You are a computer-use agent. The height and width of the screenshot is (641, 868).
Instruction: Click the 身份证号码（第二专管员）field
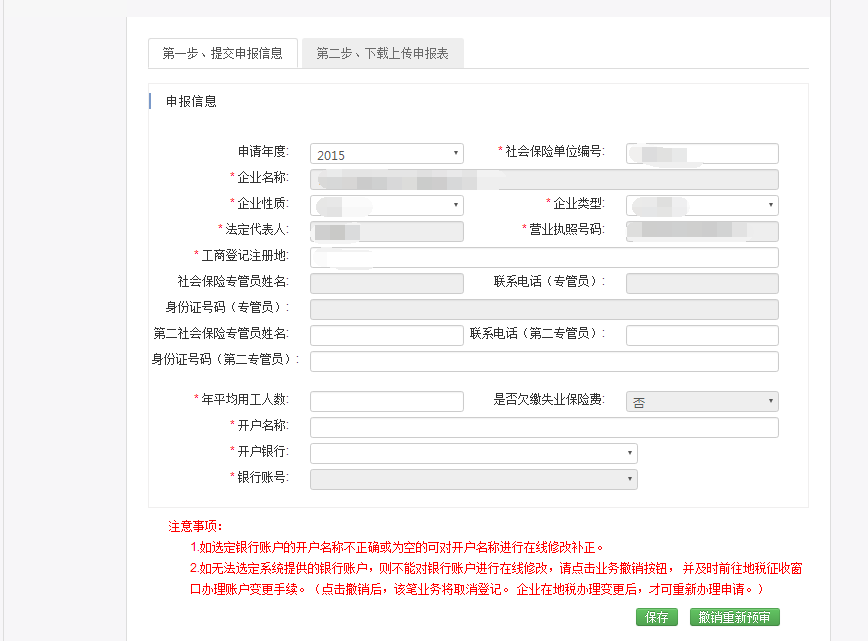544,361
